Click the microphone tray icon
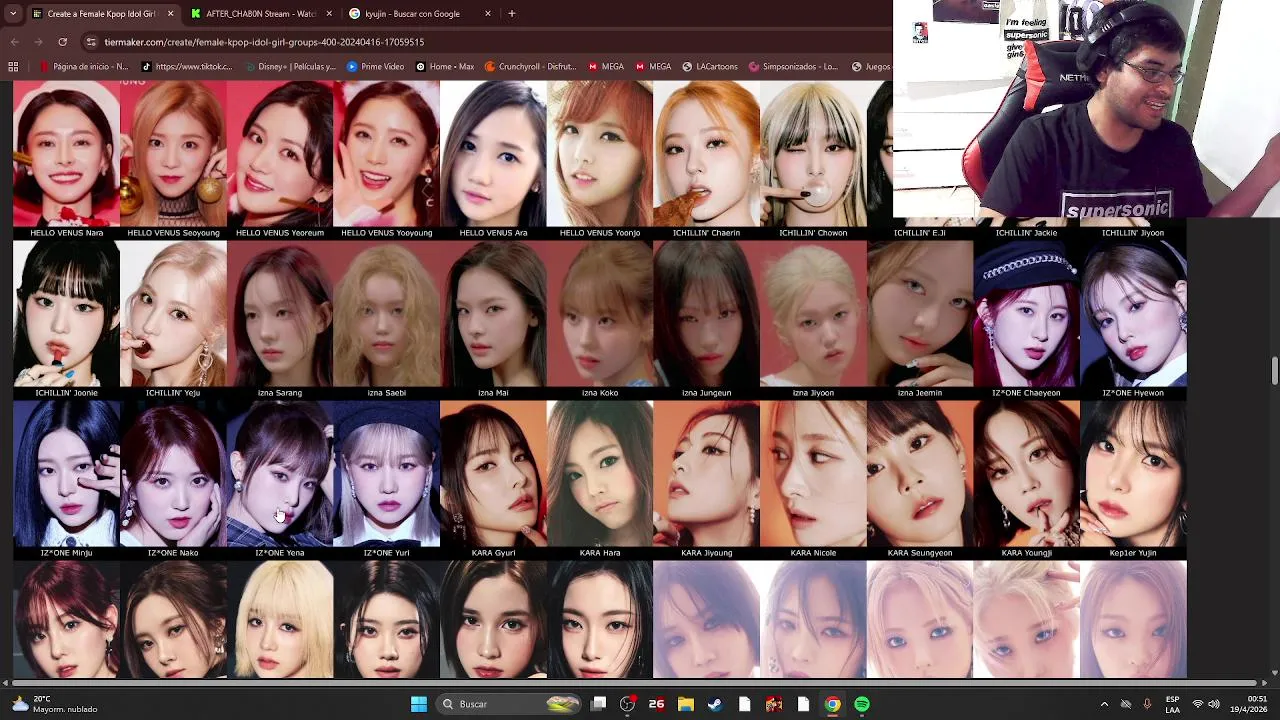 (1147, 704)
